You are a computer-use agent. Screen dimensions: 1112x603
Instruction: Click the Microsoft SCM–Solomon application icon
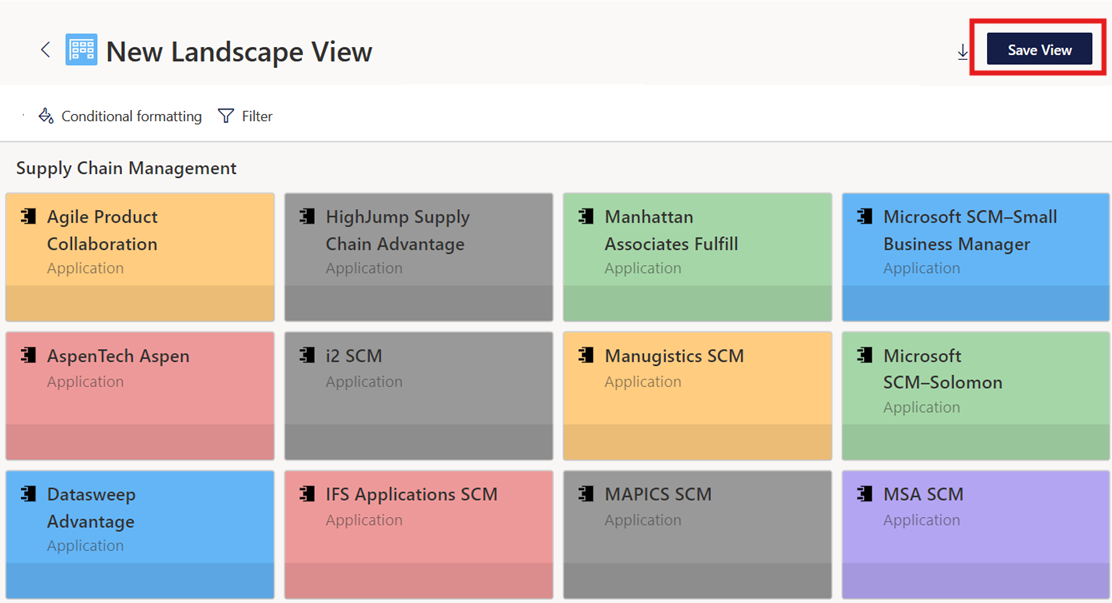click(x=864, y=355)
